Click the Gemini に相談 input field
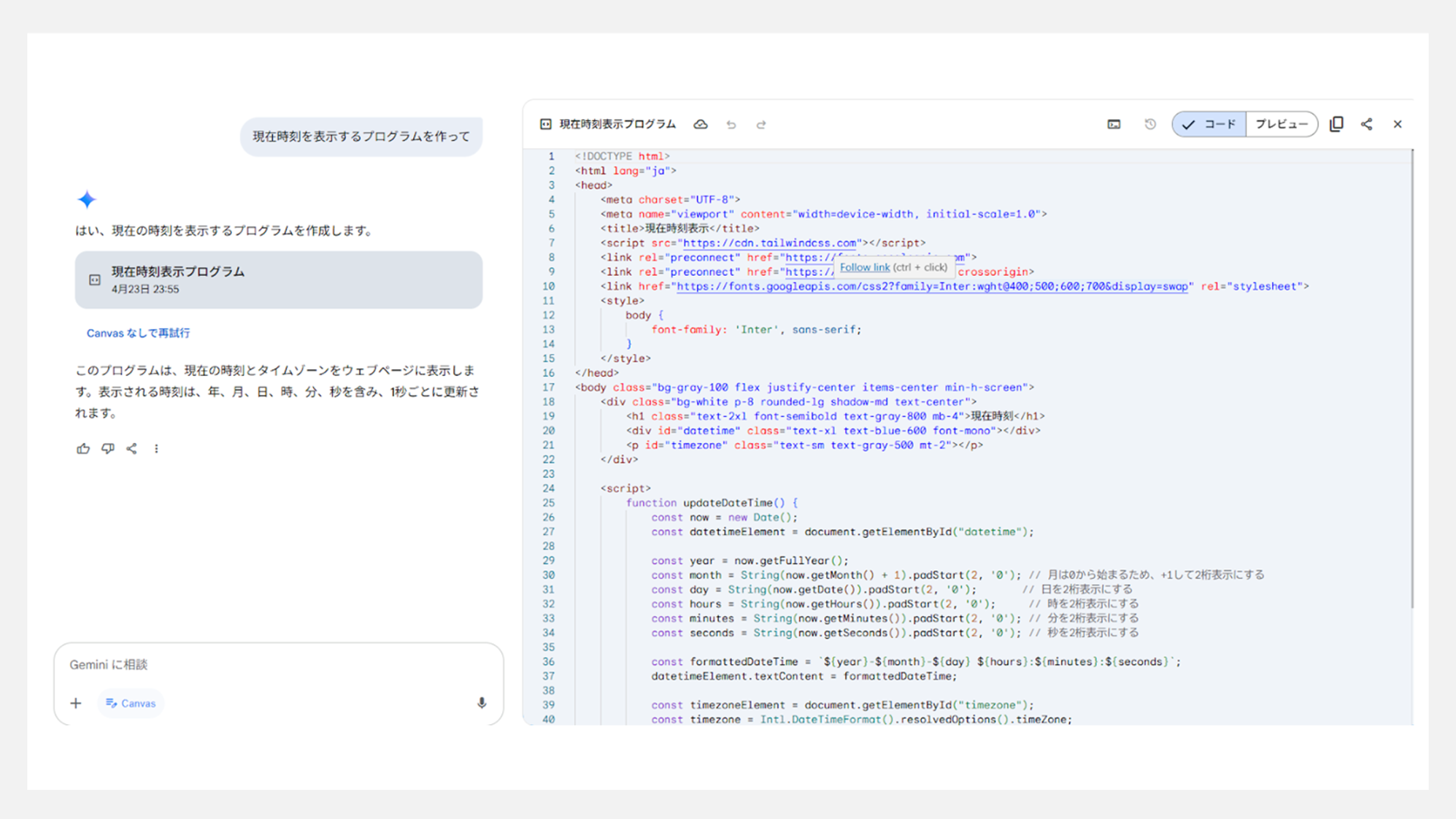The width and height of the screenshot is (1456, 819). tap(277, 664)
